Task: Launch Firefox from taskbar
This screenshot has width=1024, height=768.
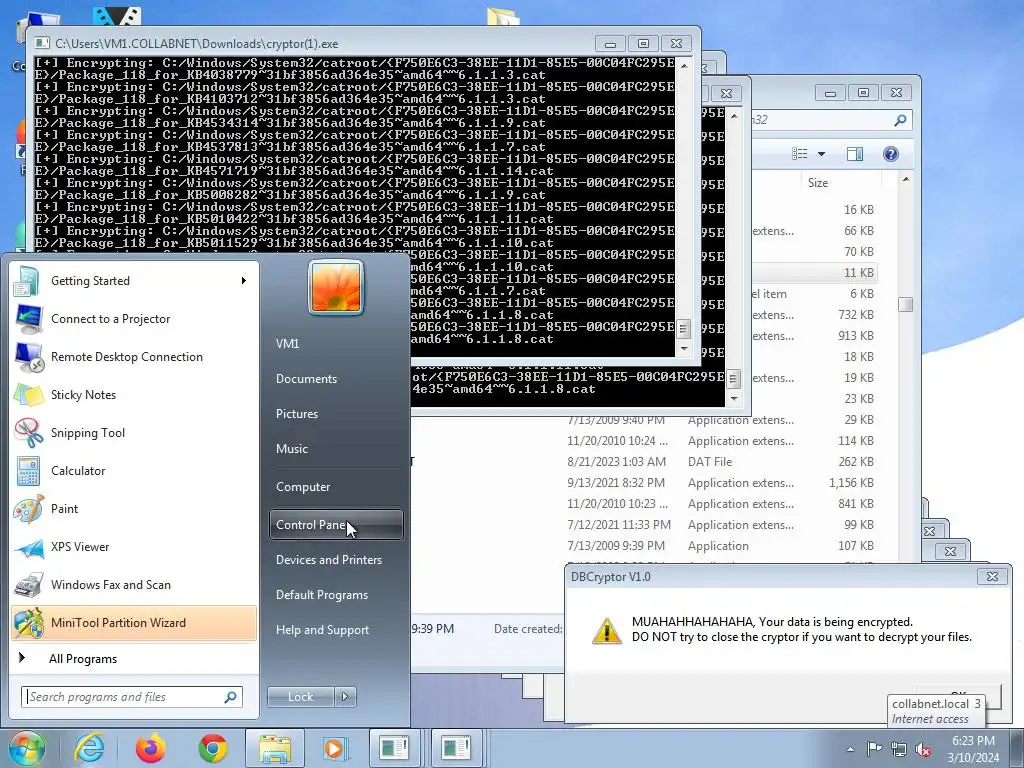Action: coord(151,748)
